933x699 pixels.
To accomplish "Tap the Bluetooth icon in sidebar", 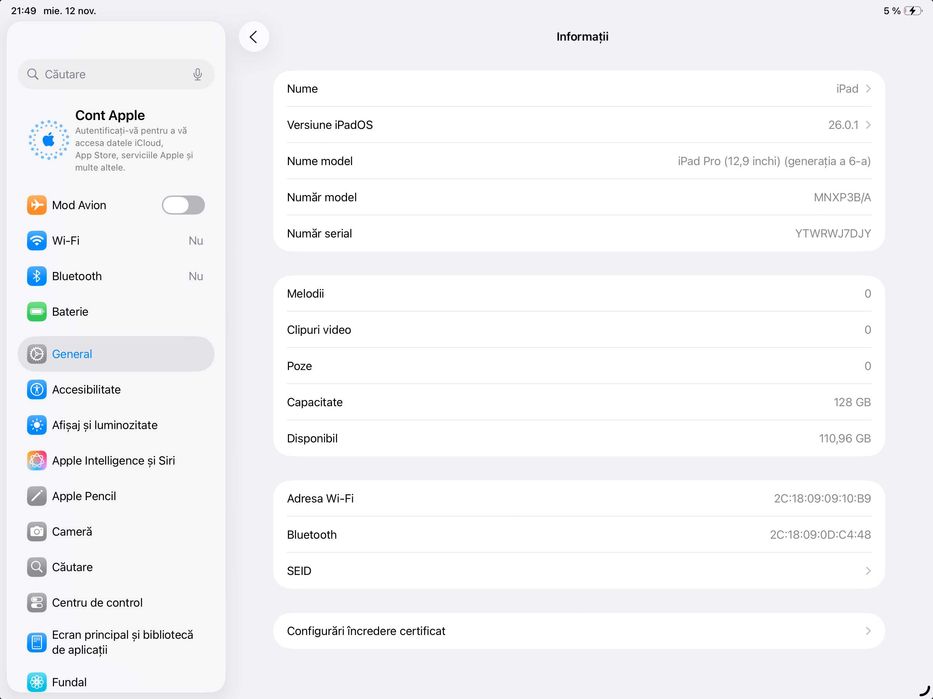I will pos(36,276).
